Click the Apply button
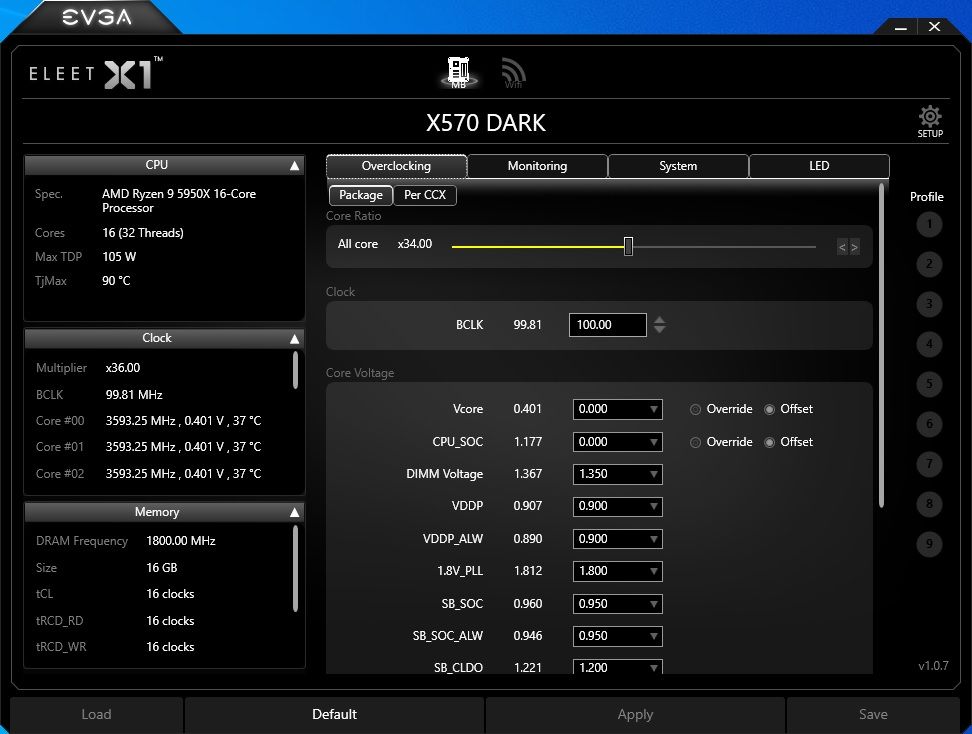 (635, 714)
